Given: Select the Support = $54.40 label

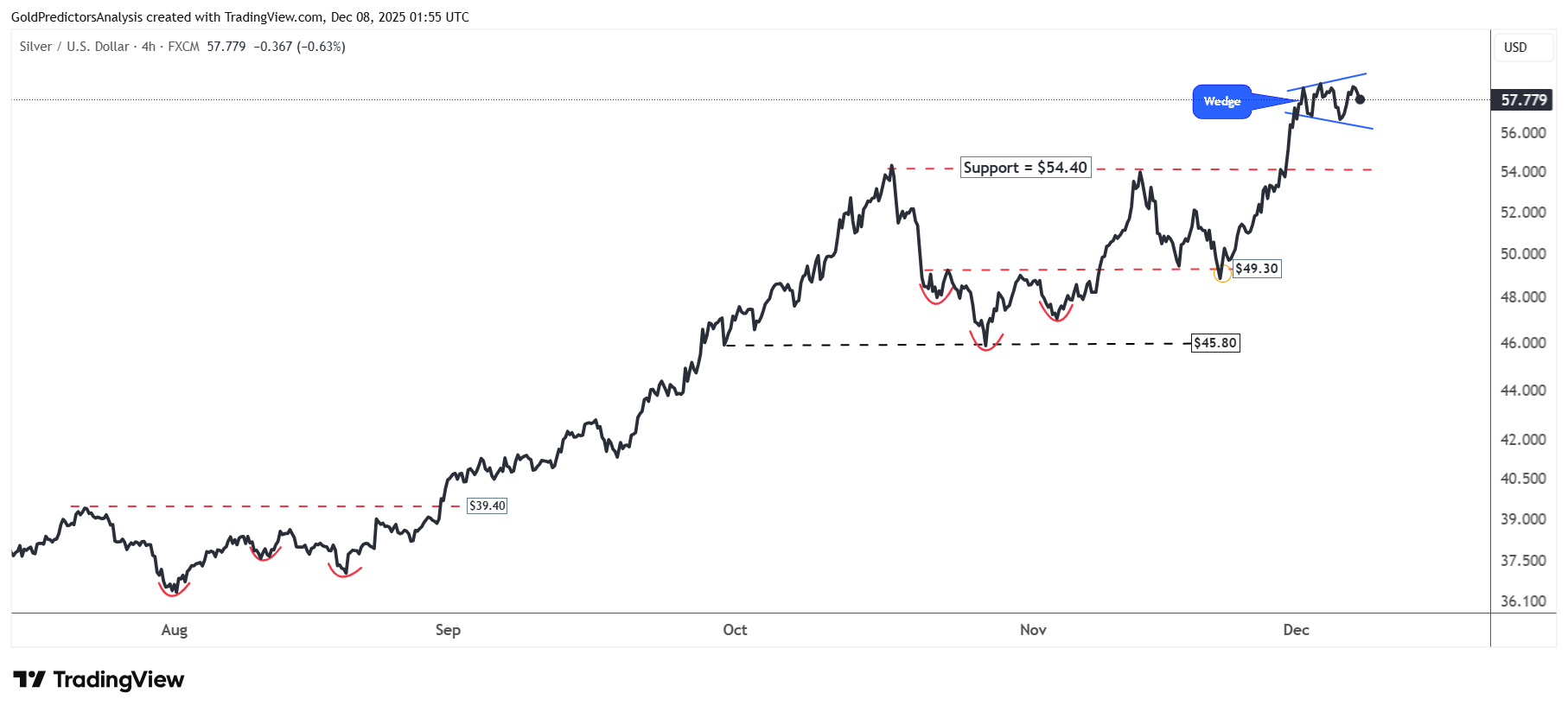Looking at the screenshot, I should pos(1025,168).
